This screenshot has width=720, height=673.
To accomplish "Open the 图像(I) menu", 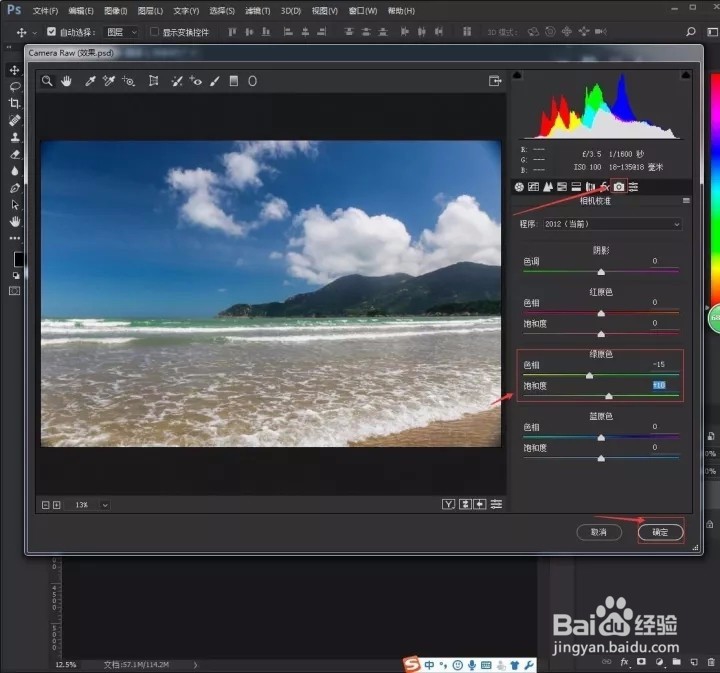I will pos(115,11).
